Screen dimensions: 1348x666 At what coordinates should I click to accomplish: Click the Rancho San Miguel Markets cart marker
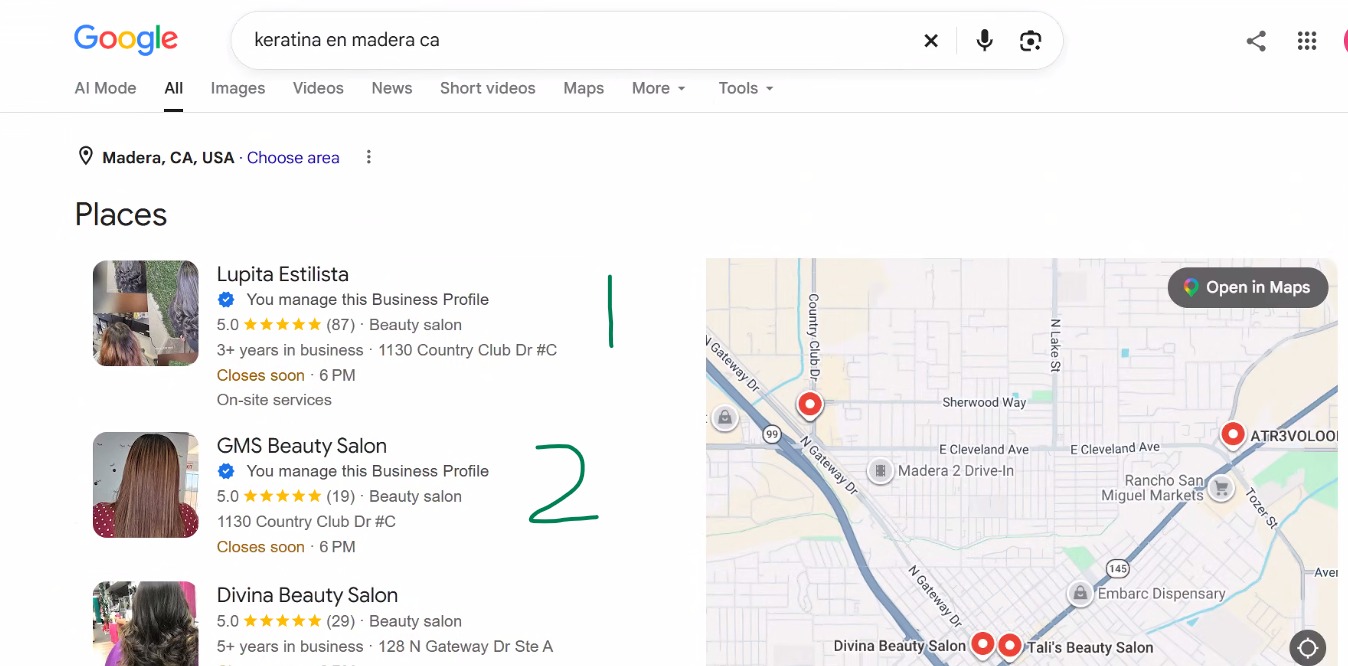(x=1220, y=488)
